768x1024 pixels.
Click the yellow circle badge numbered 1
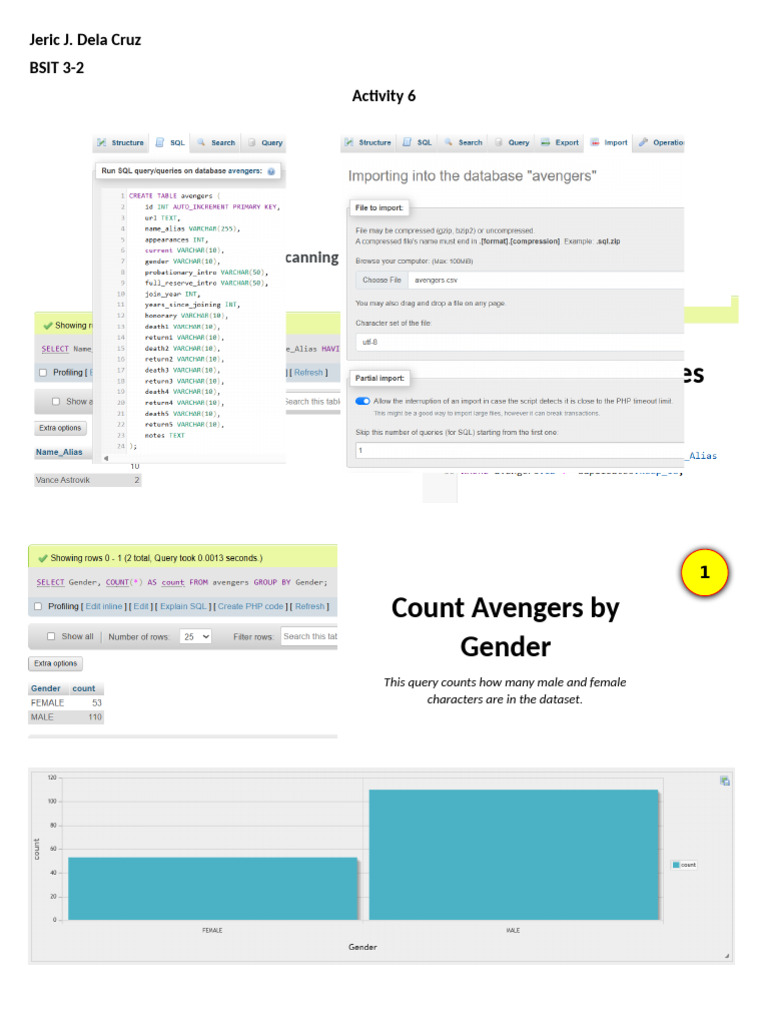[x=704, y=573]
